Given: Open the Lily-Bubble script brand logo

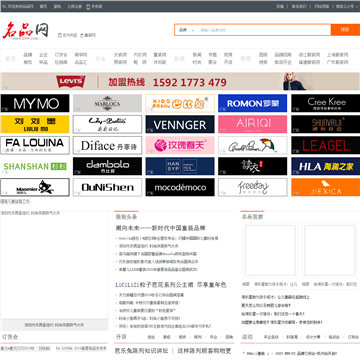Looking at the screenshot, I should pyautogui.click(x=107, y=124).
